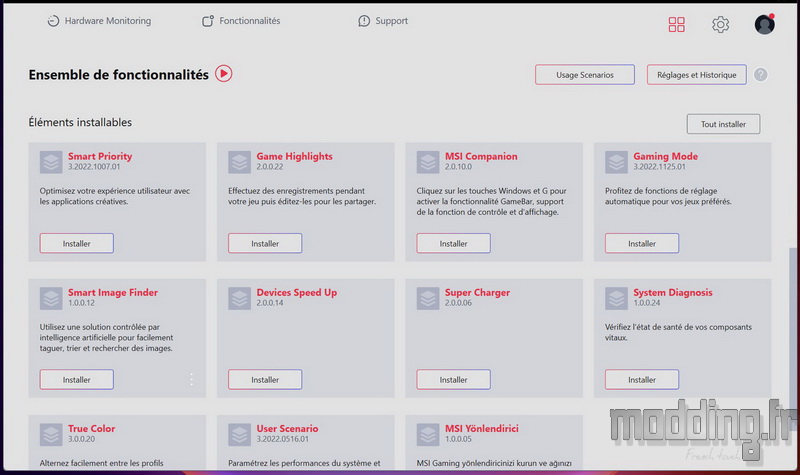Click the Smart Priority title

[x=100, y=156]
